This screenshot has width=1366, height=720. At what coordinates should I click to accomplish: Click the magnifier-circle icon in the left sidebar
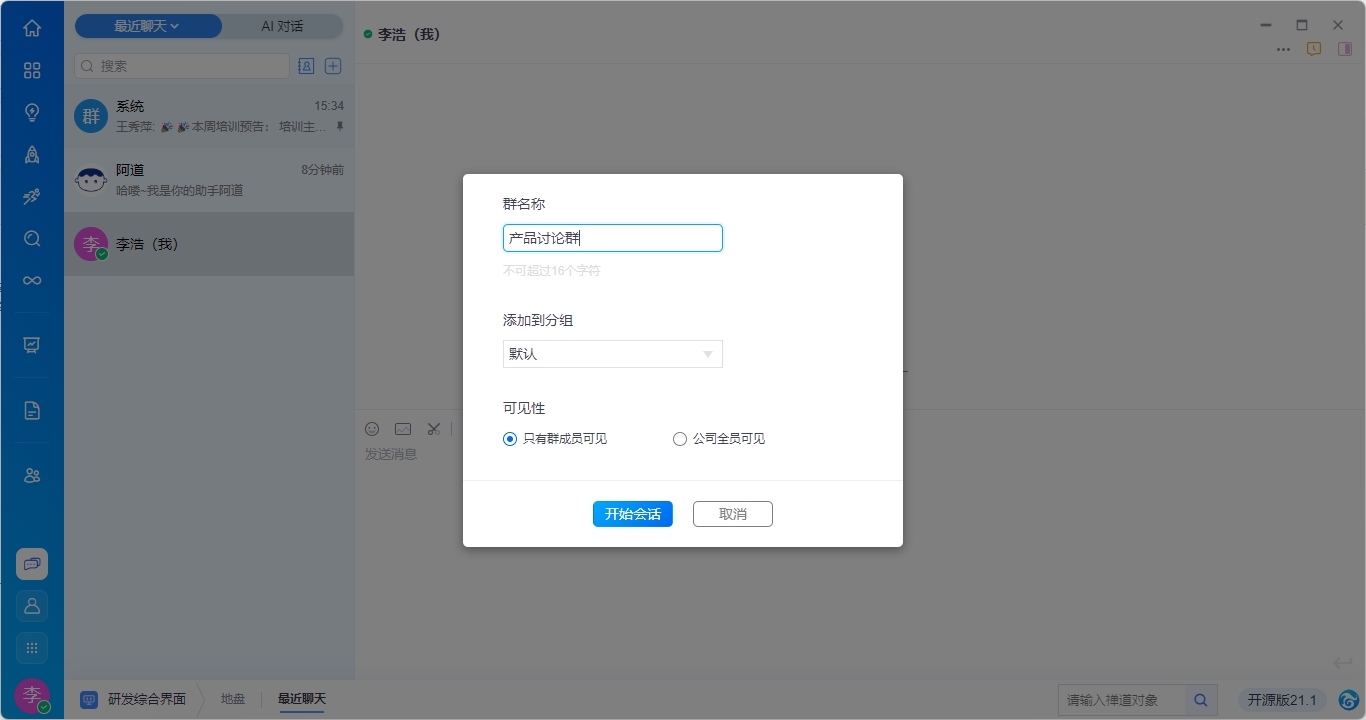tap(32, 238)
